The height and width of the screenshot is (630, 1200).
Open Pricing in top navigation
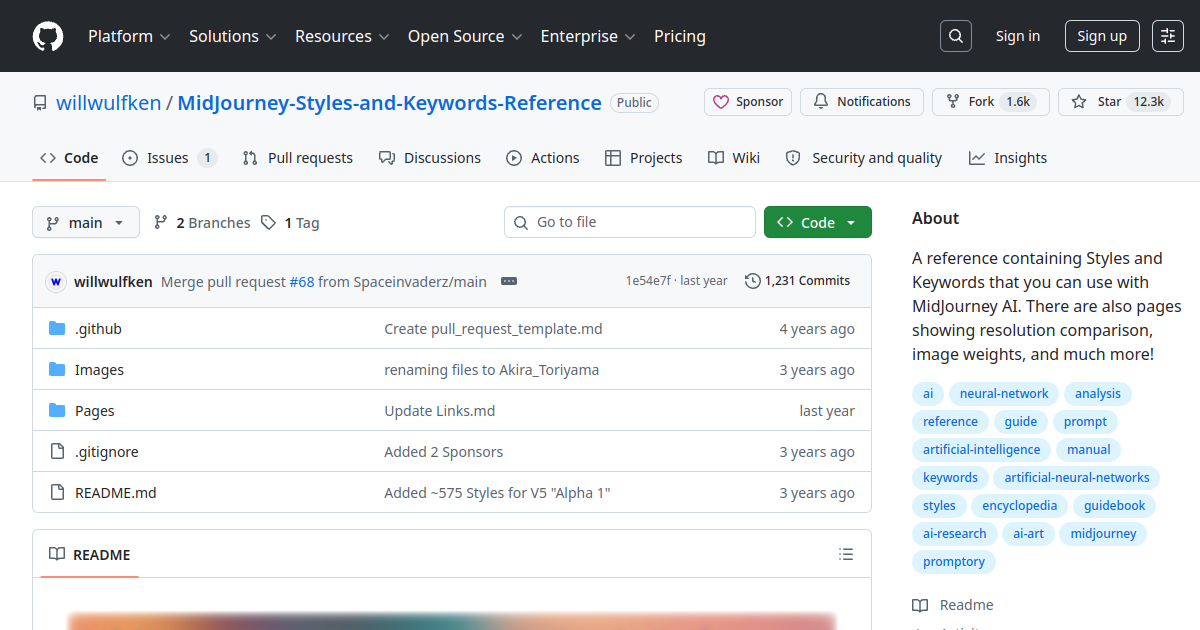(680, 36)
